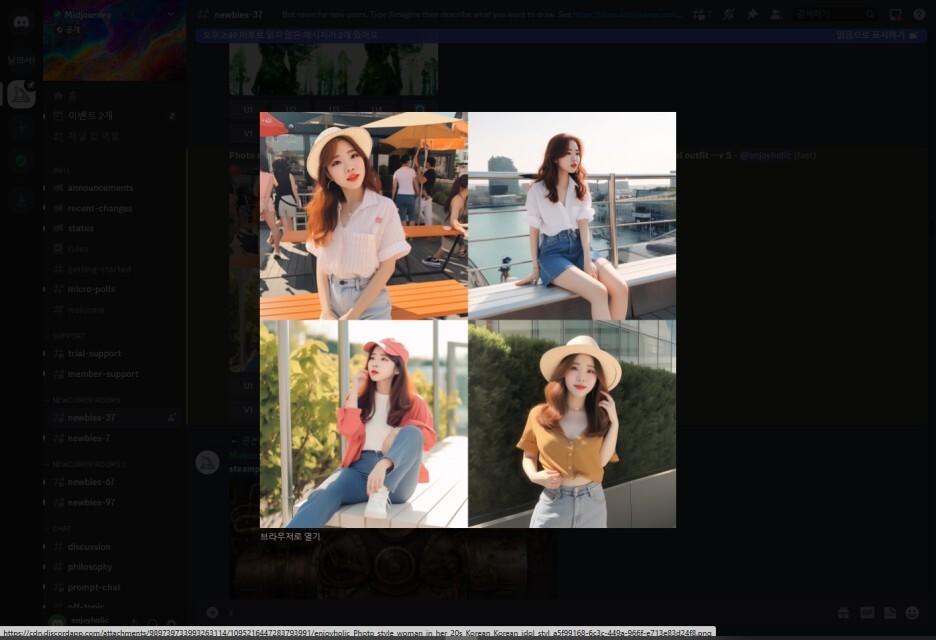The width and height of the screenshot is (936, 640).
Task: Click the Midjourney Bot avatar in chat
Action: coord(208,463)
